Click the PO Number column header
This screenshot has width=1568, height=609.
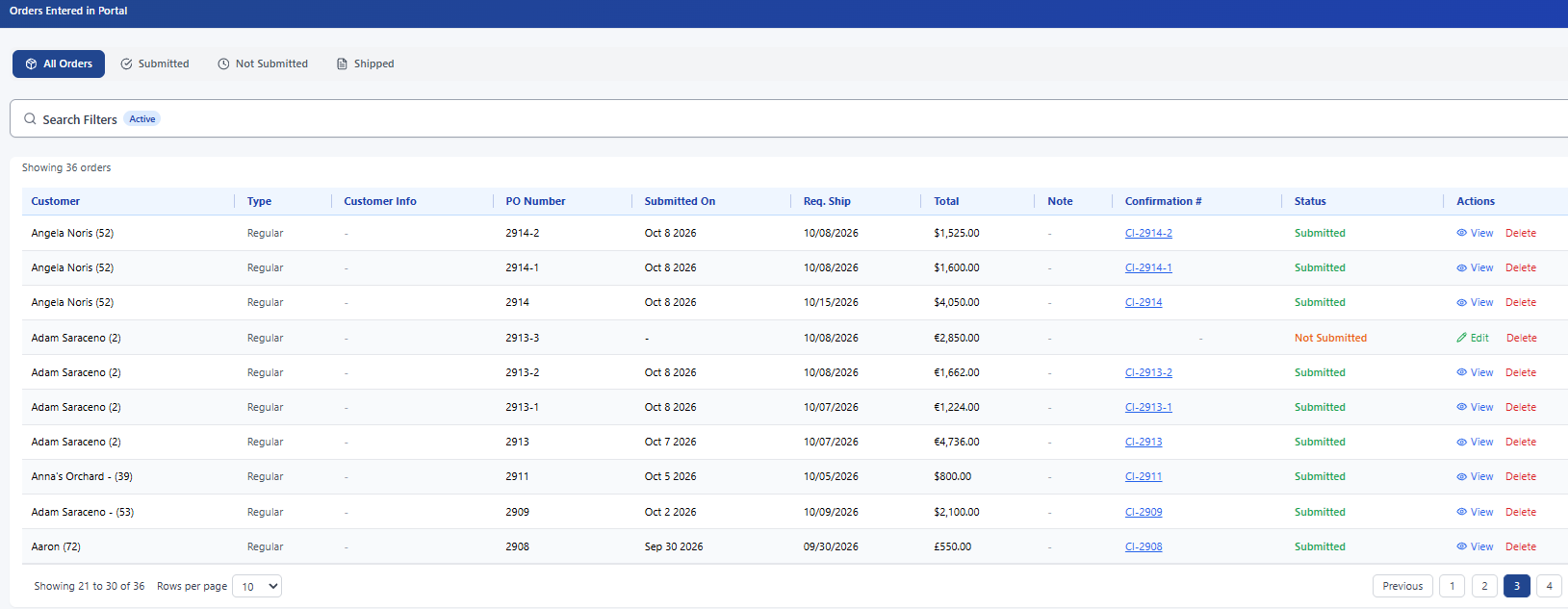pos(535,201)
